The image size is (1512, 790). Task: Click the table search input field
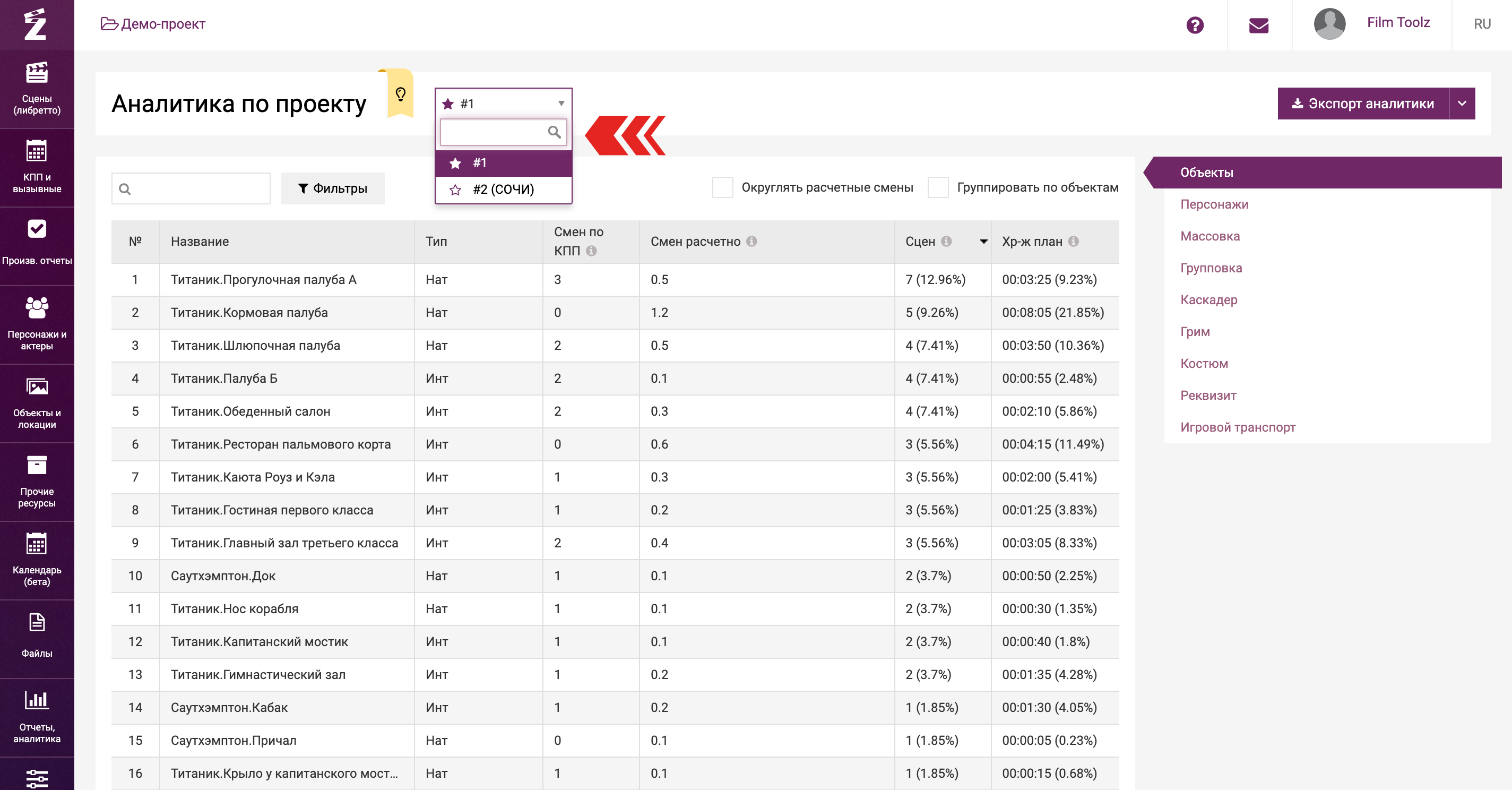coord(191,188)
